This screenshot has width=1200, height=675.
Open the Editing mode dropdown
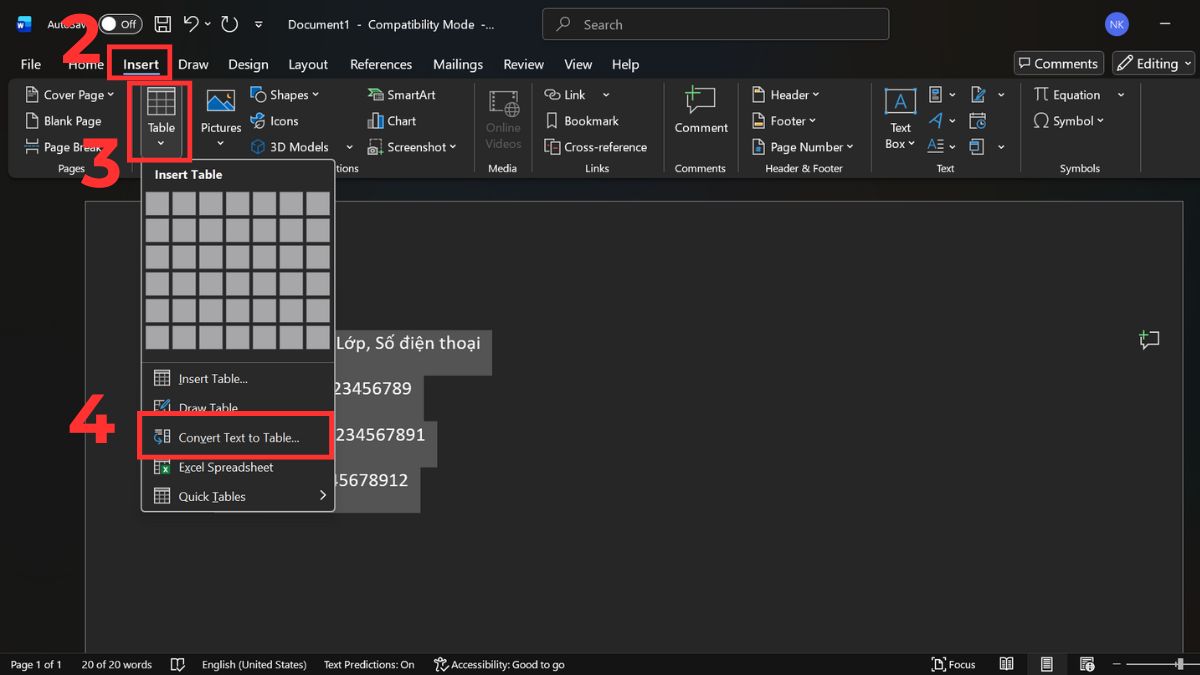(1153, 63)
